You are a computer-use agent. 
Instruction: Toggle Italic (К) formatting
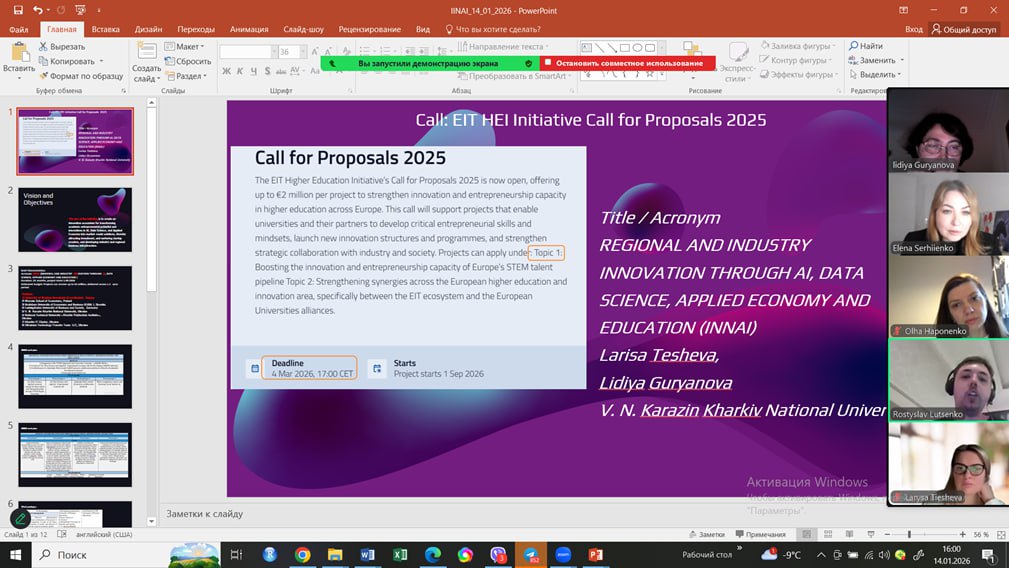click(x=240, y=71)
